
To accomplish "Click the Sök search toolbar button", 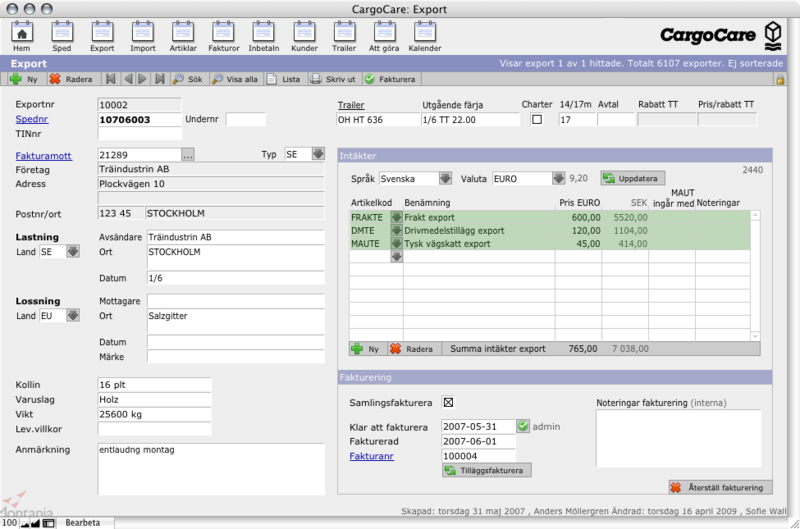I will 188,79.
